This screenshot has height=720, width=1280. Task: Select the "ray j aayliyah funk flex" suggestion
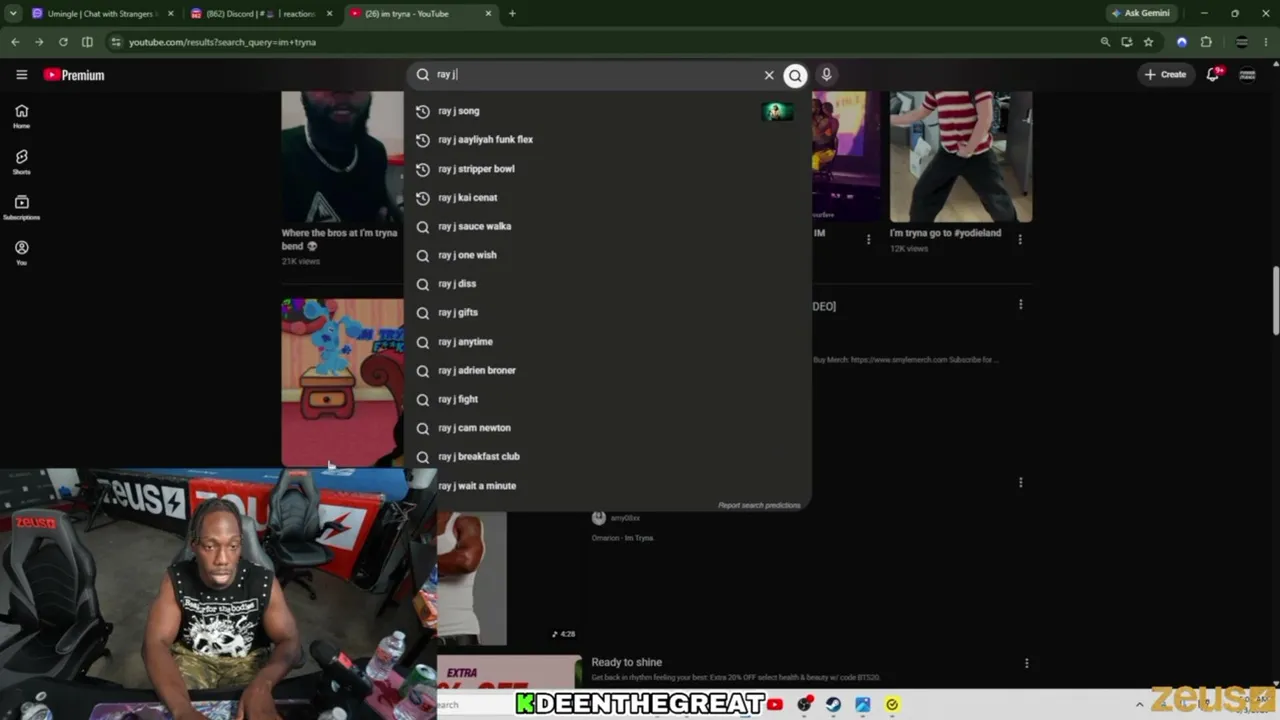[x=607, y=140]
